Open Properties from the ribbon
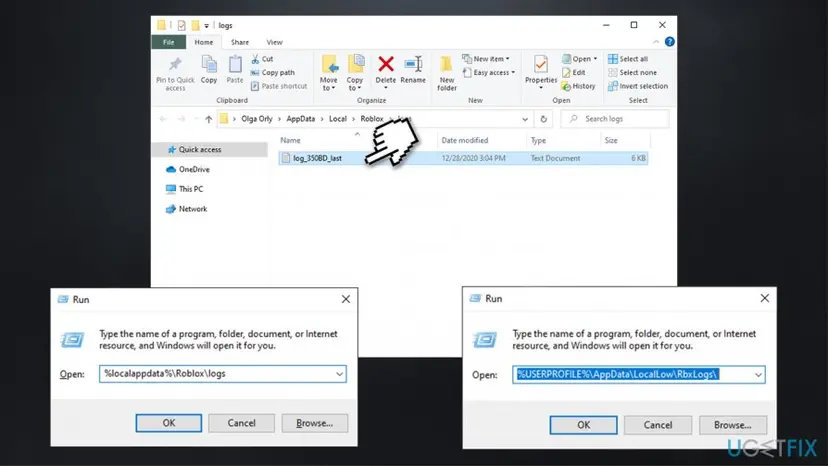 point(541,71)
